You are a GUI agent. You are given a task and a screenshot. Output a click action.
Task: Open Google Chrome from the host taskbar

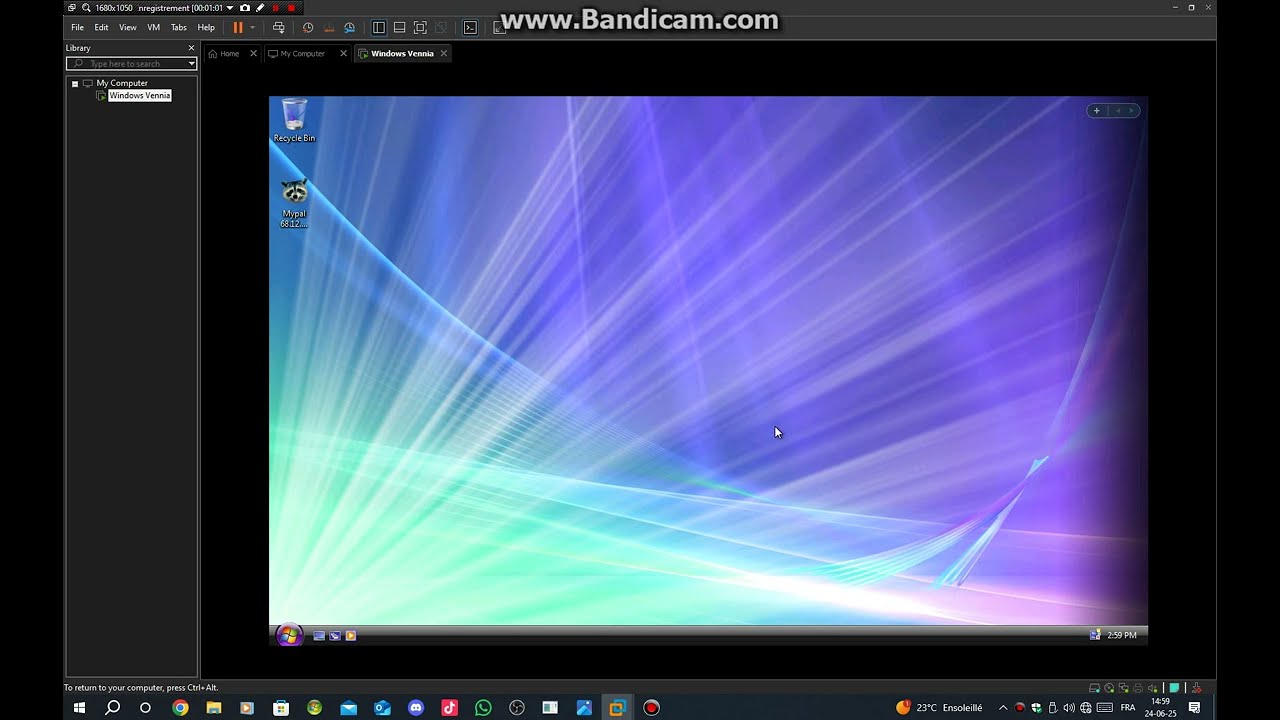click(180, 708)
